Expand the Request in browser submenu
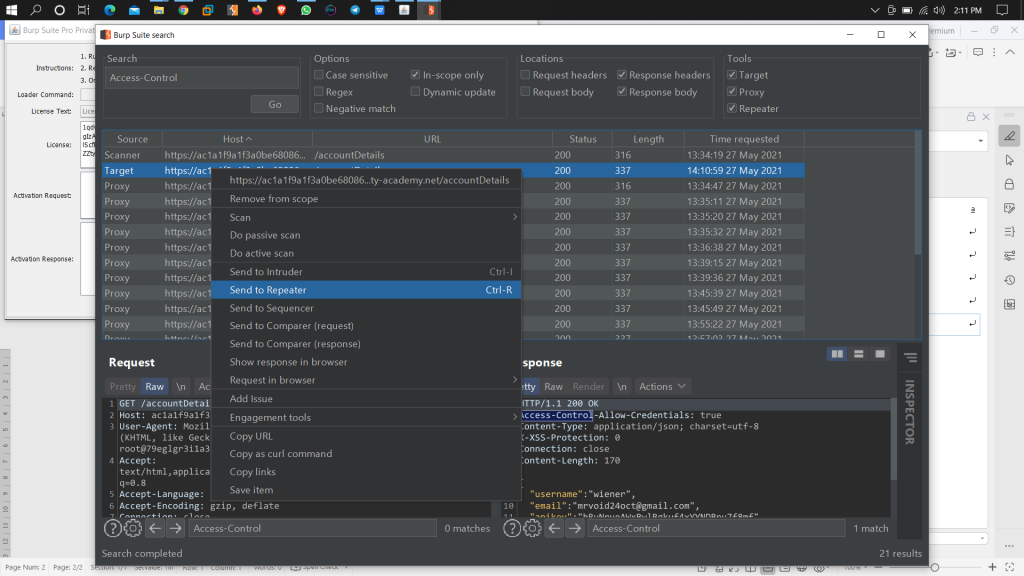 coord(366,380)
